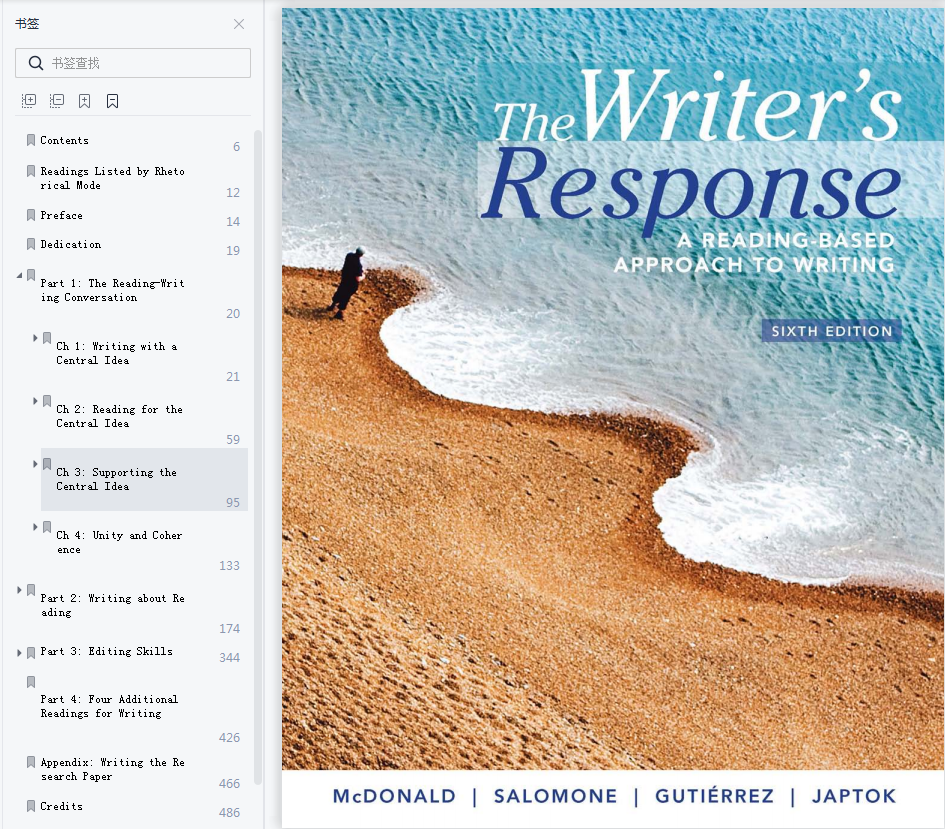This screenshot has width=945, height=829.
Task: Click the bookmark icon for Ch 3
Action: pos(47,464)
